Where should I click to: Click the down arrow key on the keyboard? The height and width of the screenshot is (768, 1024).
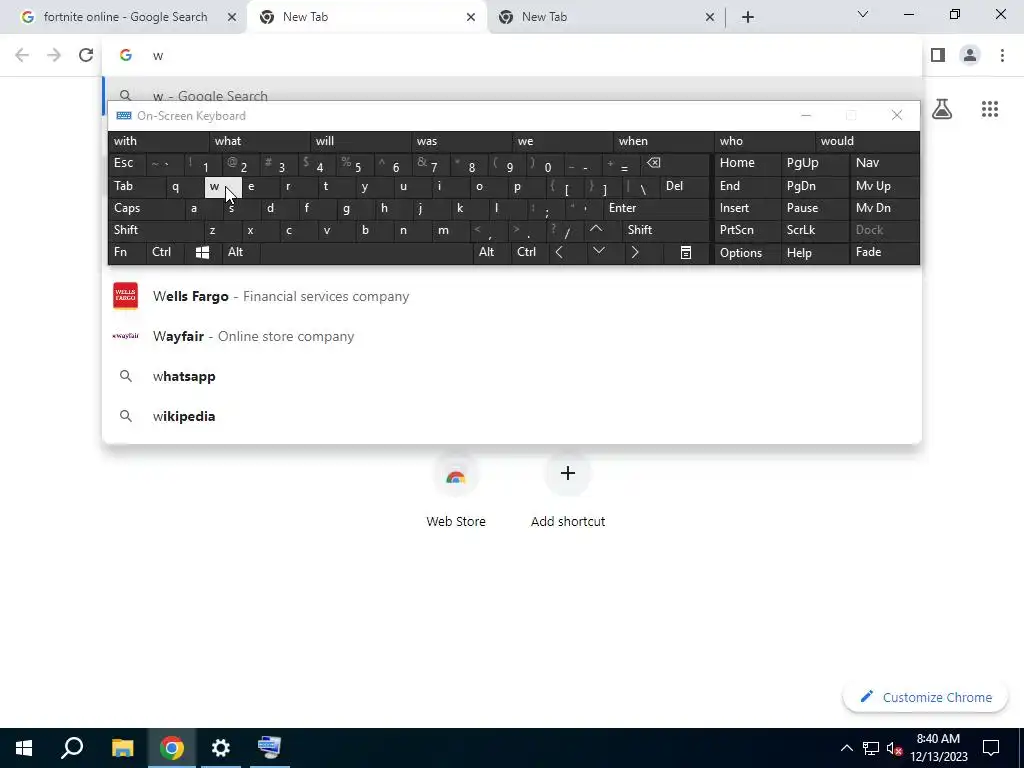pyautogui.click(x=599, y=252)
